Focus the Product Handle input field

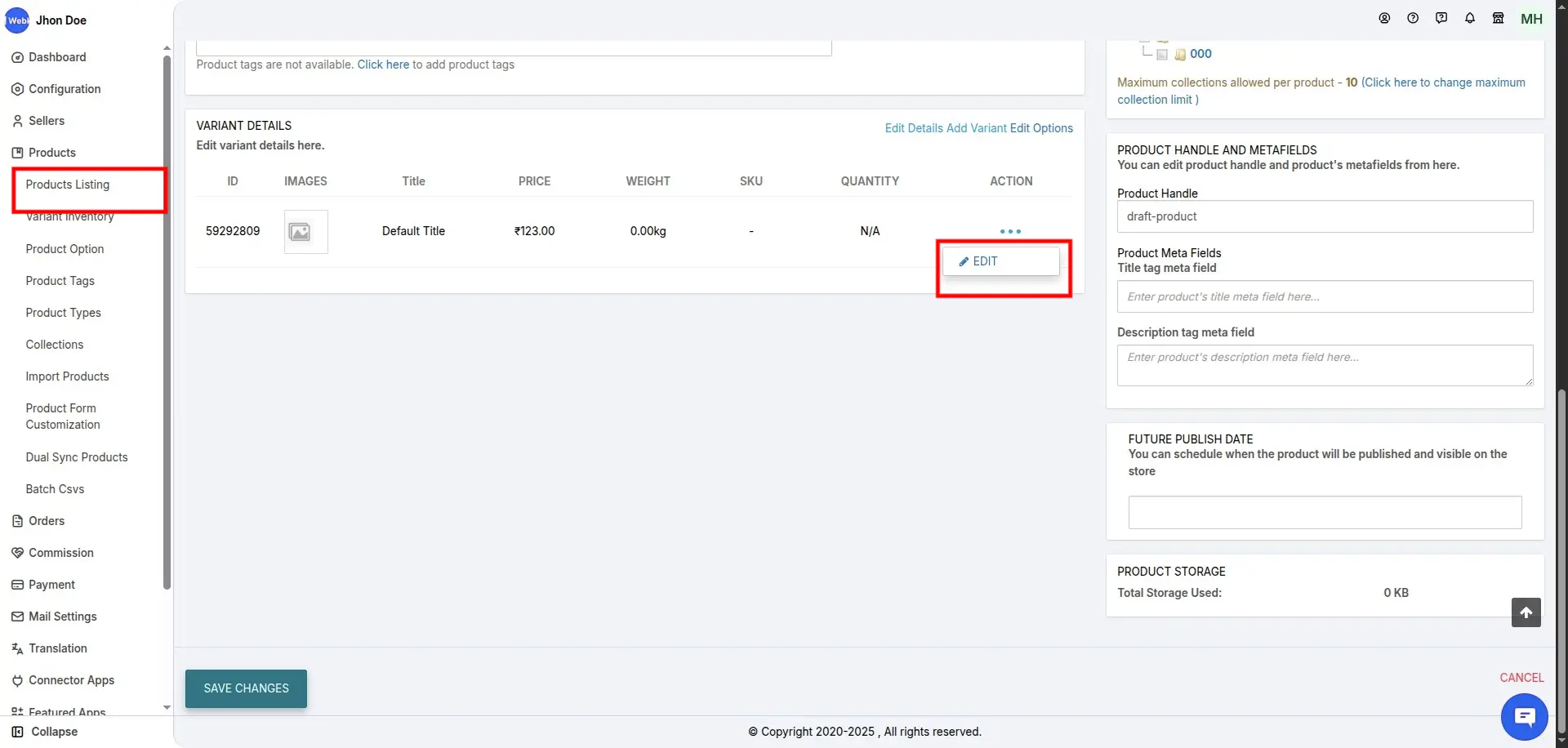tap(1324, 216)
